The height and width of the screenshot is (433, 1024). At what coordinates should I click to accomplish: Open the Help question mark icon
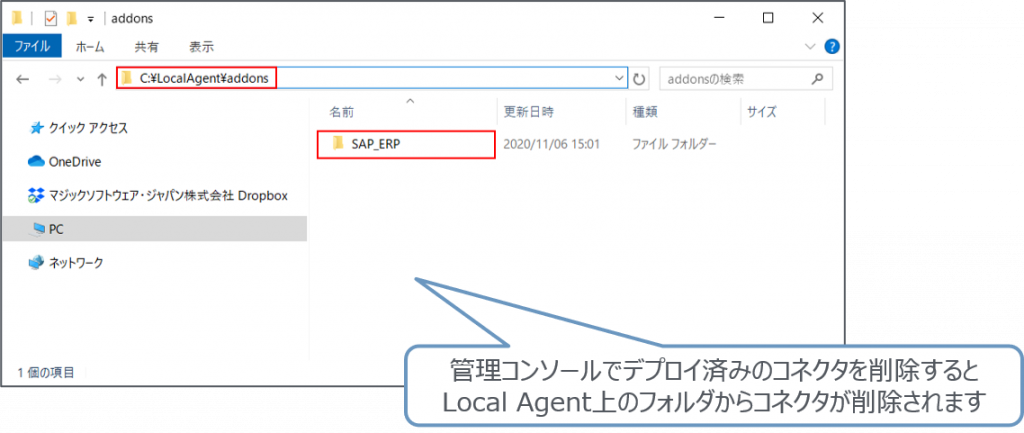point(831,47)
